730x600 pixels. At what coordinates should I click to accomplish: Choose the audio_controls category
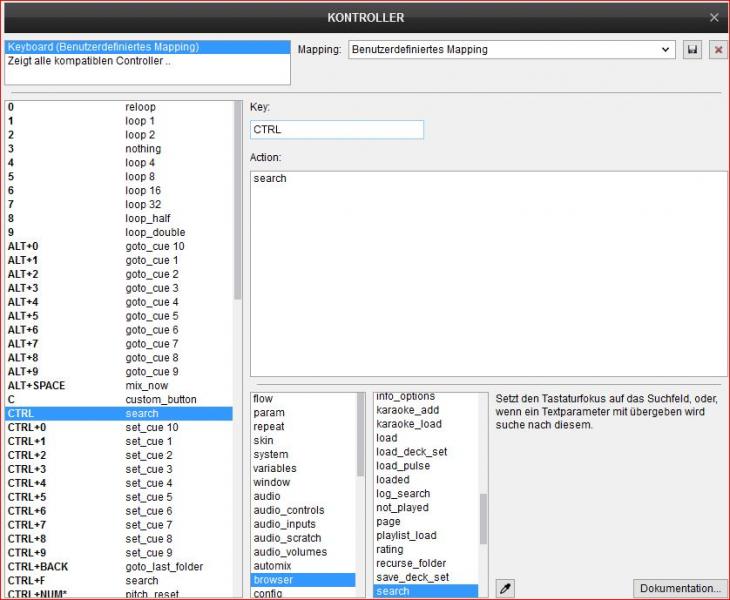pyautogui.click(x=303, y=511)
